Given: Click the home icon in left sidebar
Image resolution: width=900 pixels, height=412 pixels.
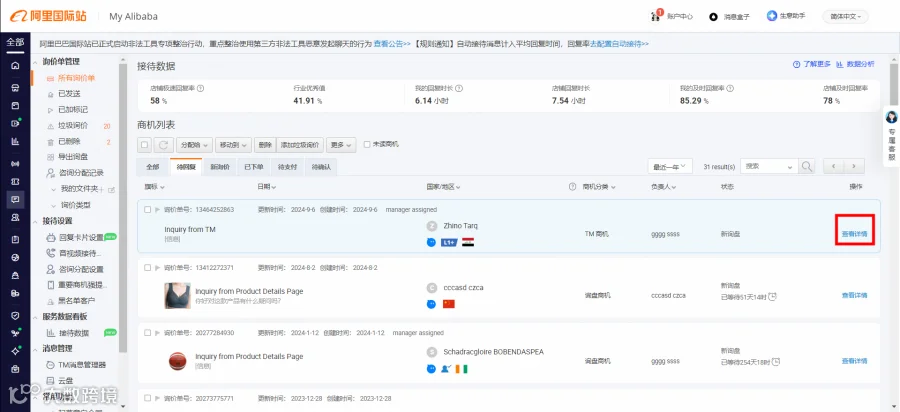Looking at the screenshot, I should point(15,65).
